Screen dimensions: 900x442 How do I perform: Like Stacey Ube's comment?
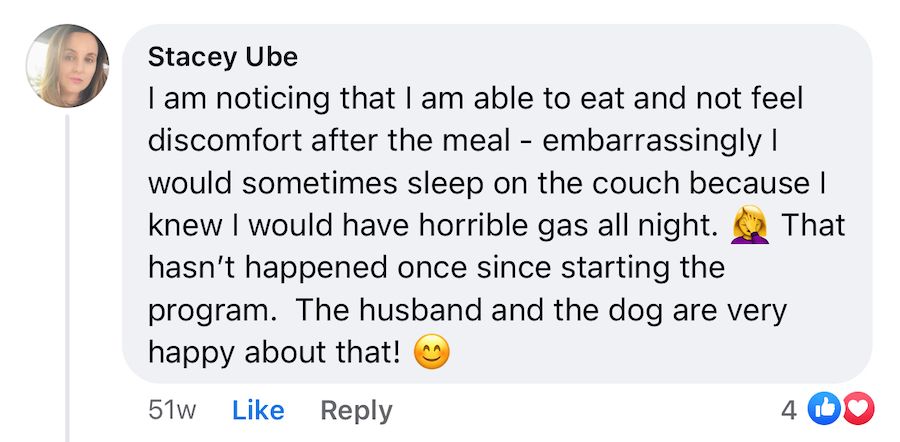(x=258, y=410)
